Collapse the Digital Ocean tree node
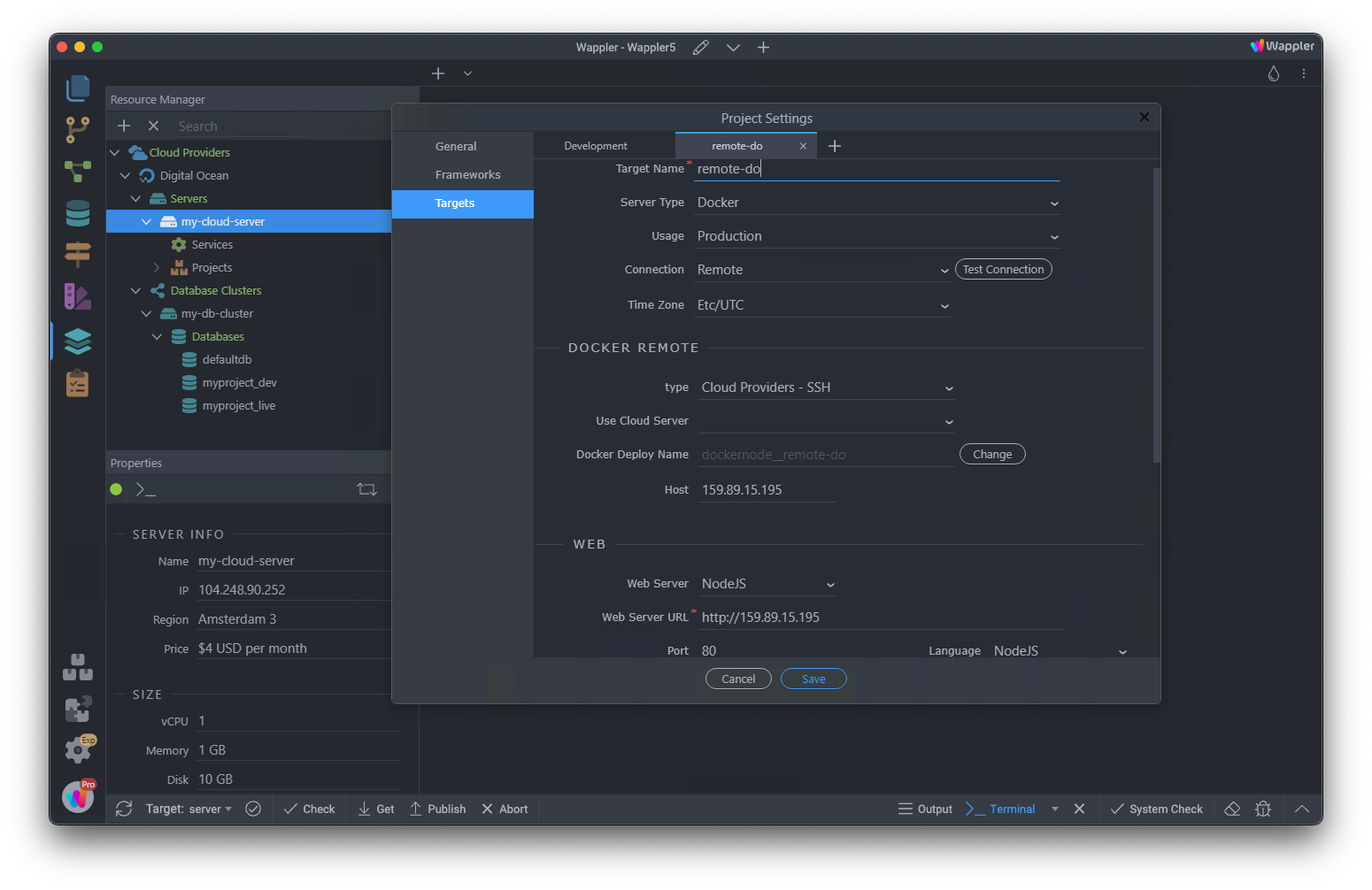The width and height of the screenshot is (1372, 890). pos(126,176)
